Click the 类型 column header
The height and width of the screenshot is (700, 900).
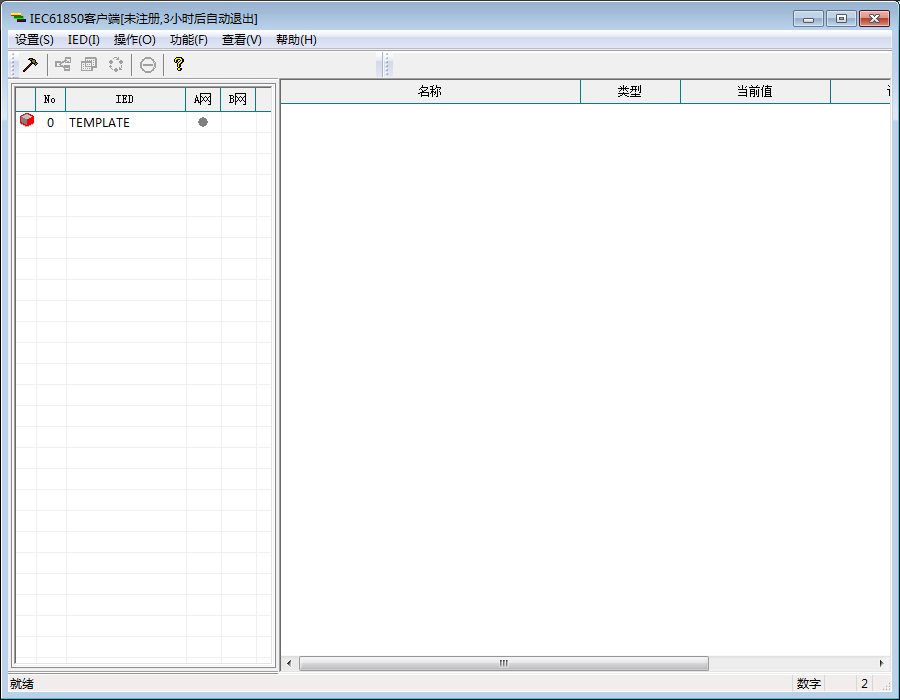click(x=630, y=91)
